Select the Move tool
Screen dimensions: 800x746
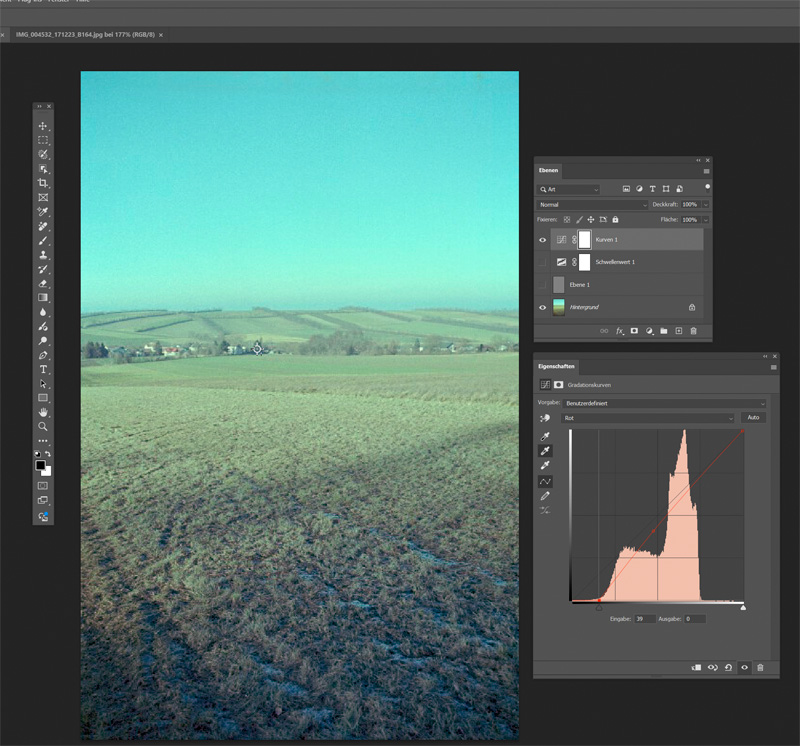[43, 126]
